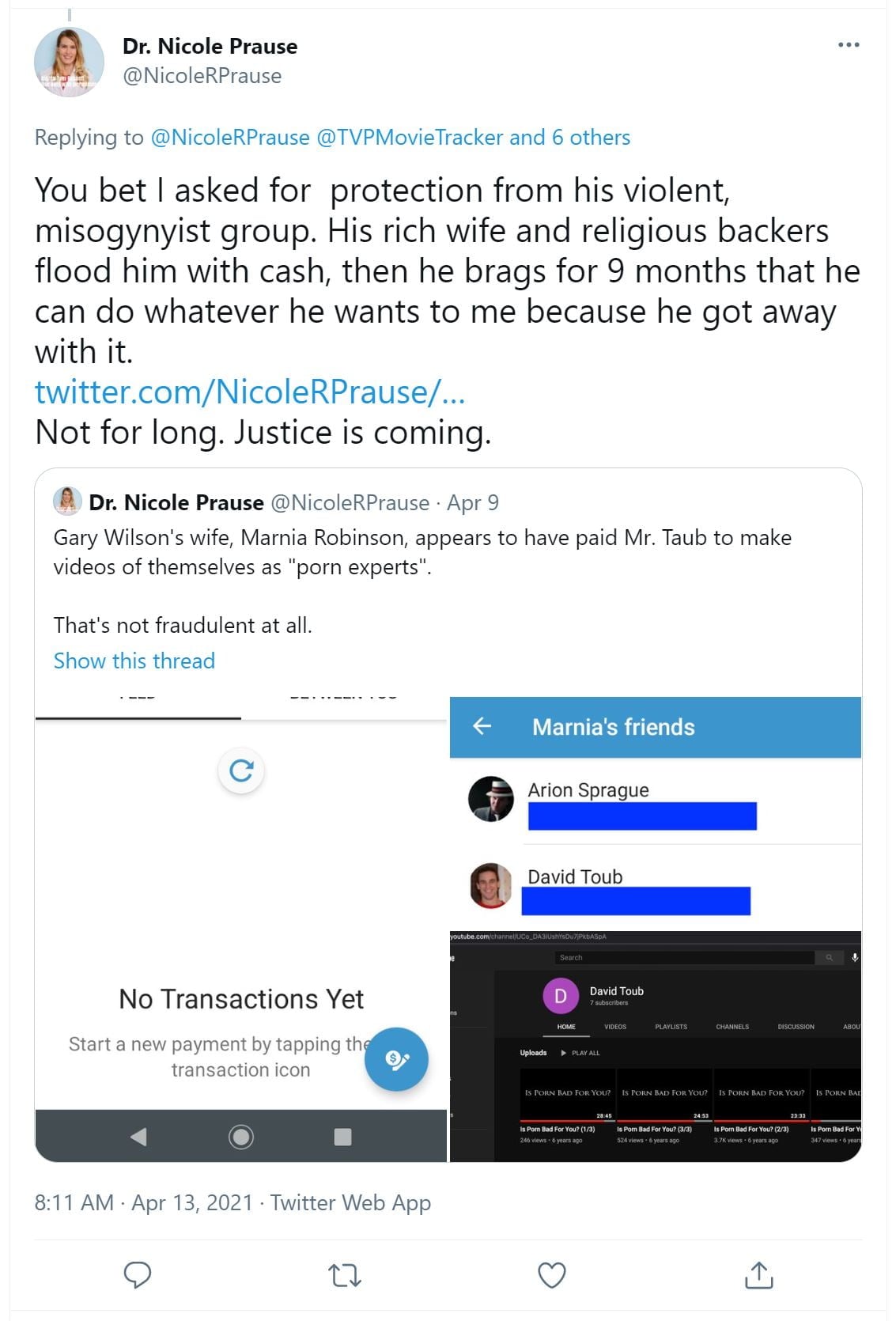Click the reply speech bubble icon
This screenshot has width=896, height=1321.
pos(138,1274)
